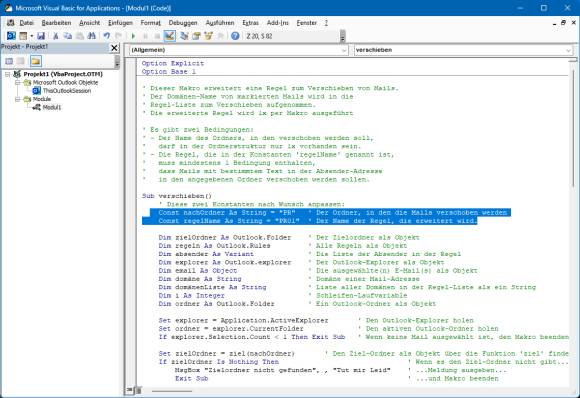
Task: Open the Ansicht menu
Action: pyautogui.click(x=90, y=23)
